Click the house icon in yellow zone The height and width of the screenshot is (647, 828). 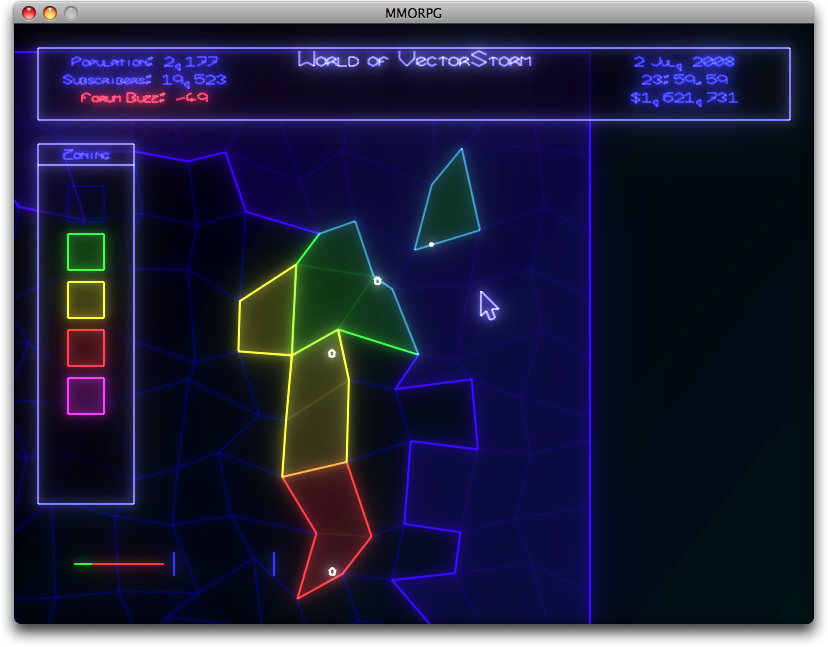(x=332, y=353)
